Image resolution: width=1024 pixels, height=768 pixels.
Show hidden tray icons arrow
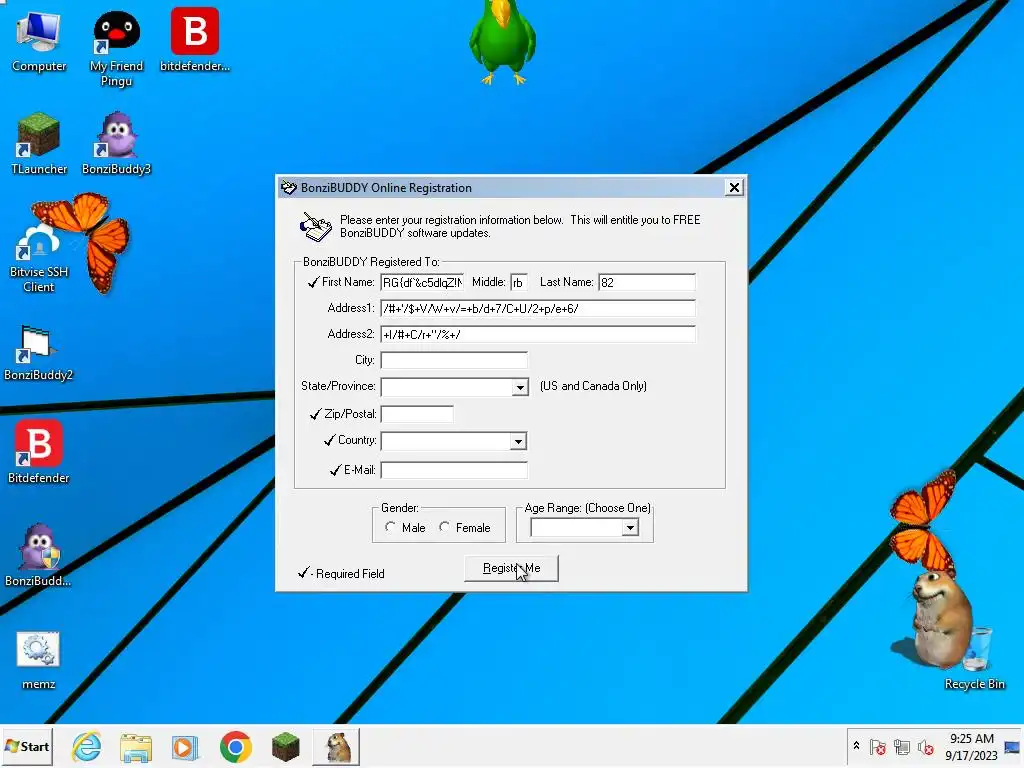tap(856, 746)
